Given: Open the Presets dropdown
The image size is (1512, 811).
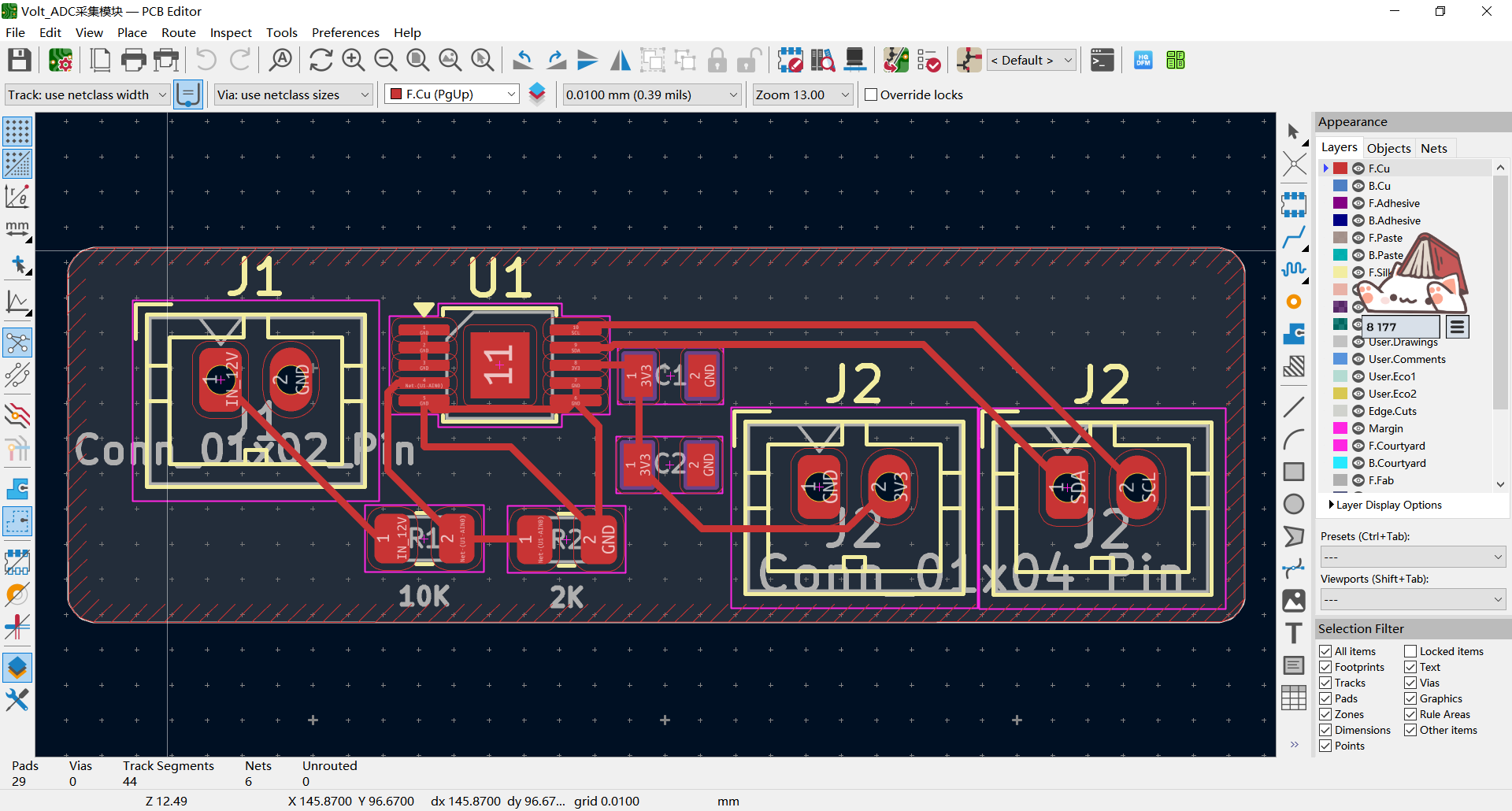Looking at the screenshot, I should click(1413, 557).
